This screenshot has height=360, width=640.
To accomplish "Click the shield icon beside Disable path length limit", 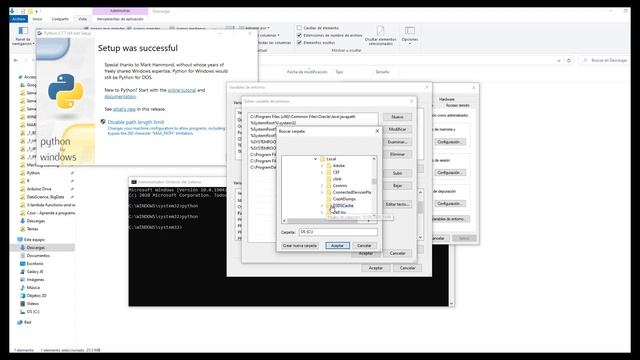I will [x=103, y=122].
